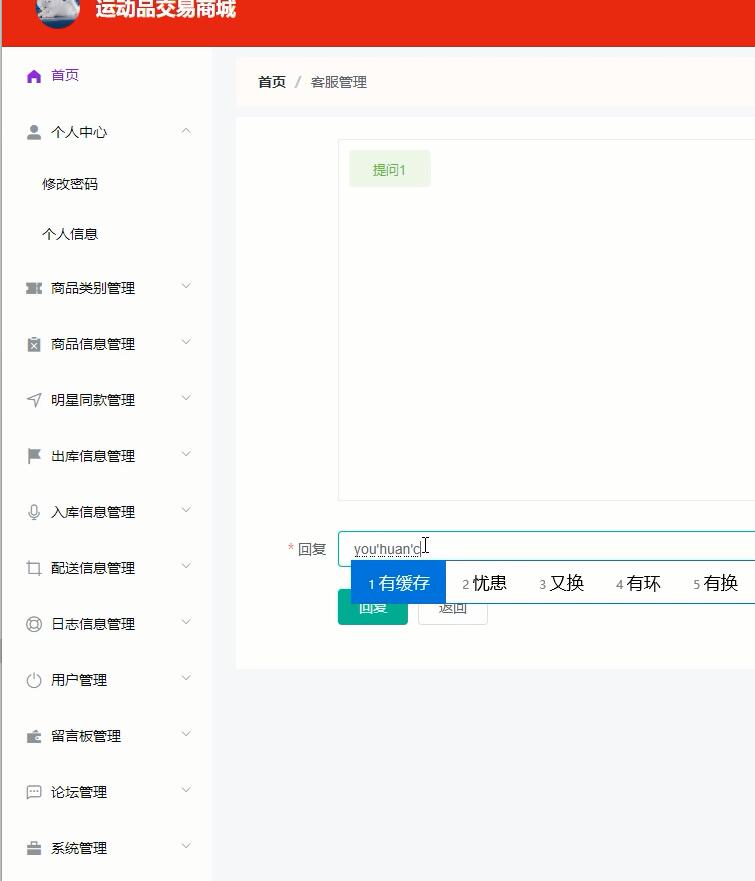Expand the 论坛管理 chevron
The image size is (755, 881).
click(186, 790)
